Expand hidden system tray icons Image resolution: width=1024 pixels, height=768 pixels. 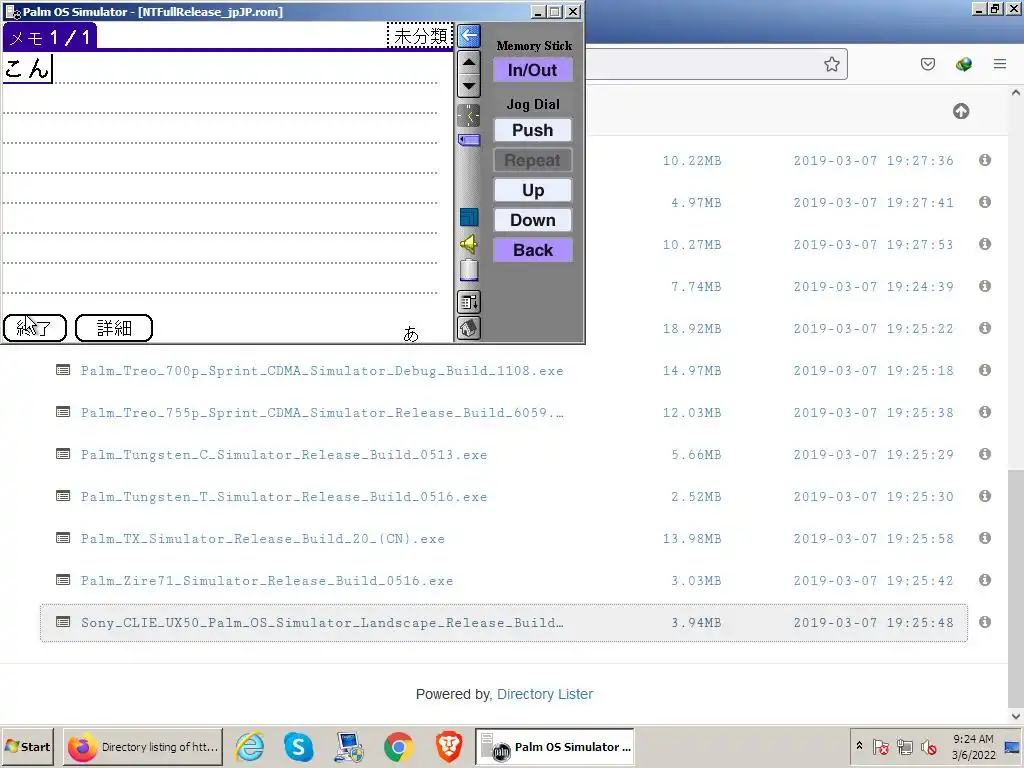pyautogui.click(x=859, y=746)
